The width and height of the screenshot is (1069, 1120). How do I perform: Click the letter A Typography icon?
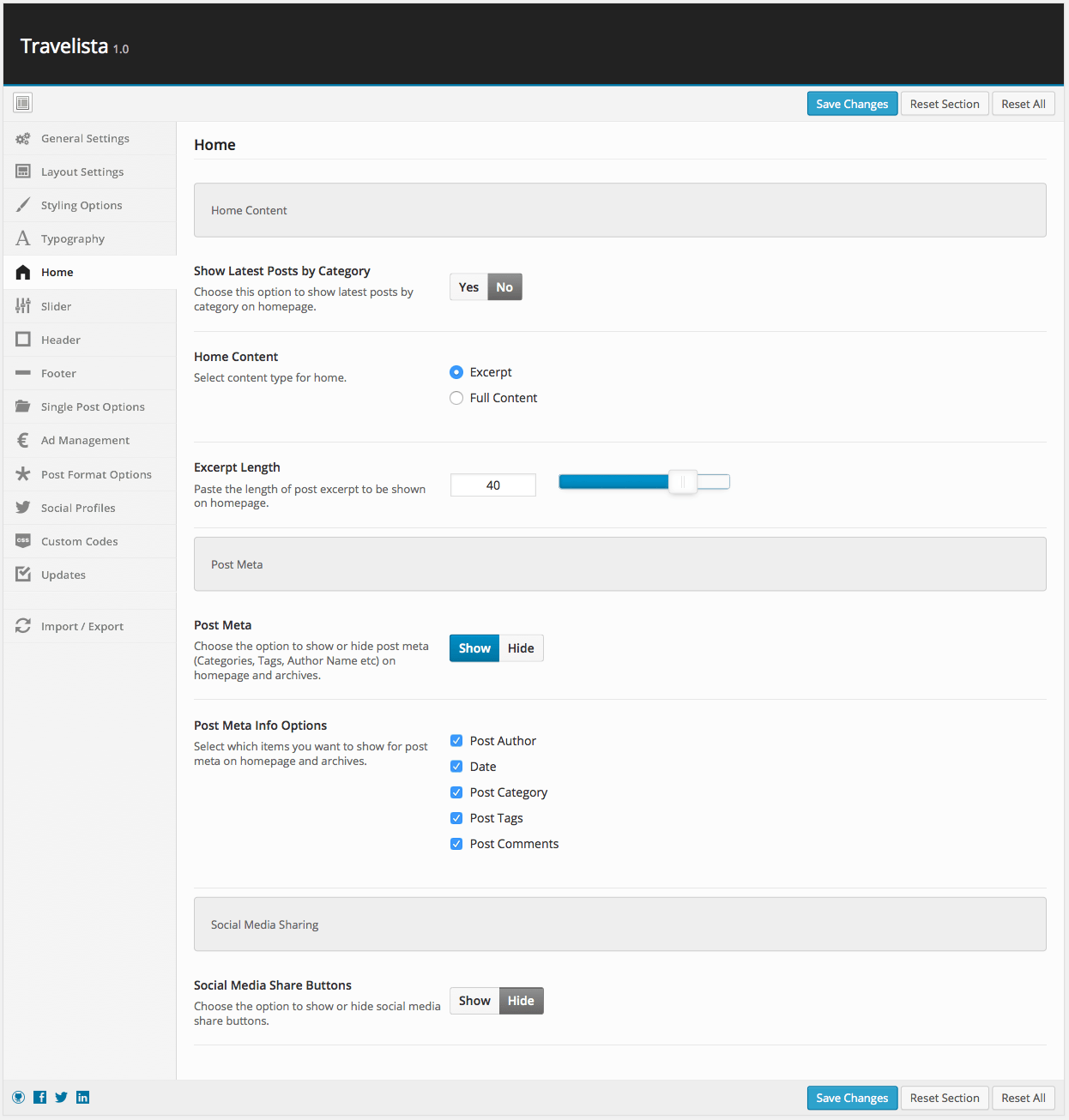coord(23,238)
